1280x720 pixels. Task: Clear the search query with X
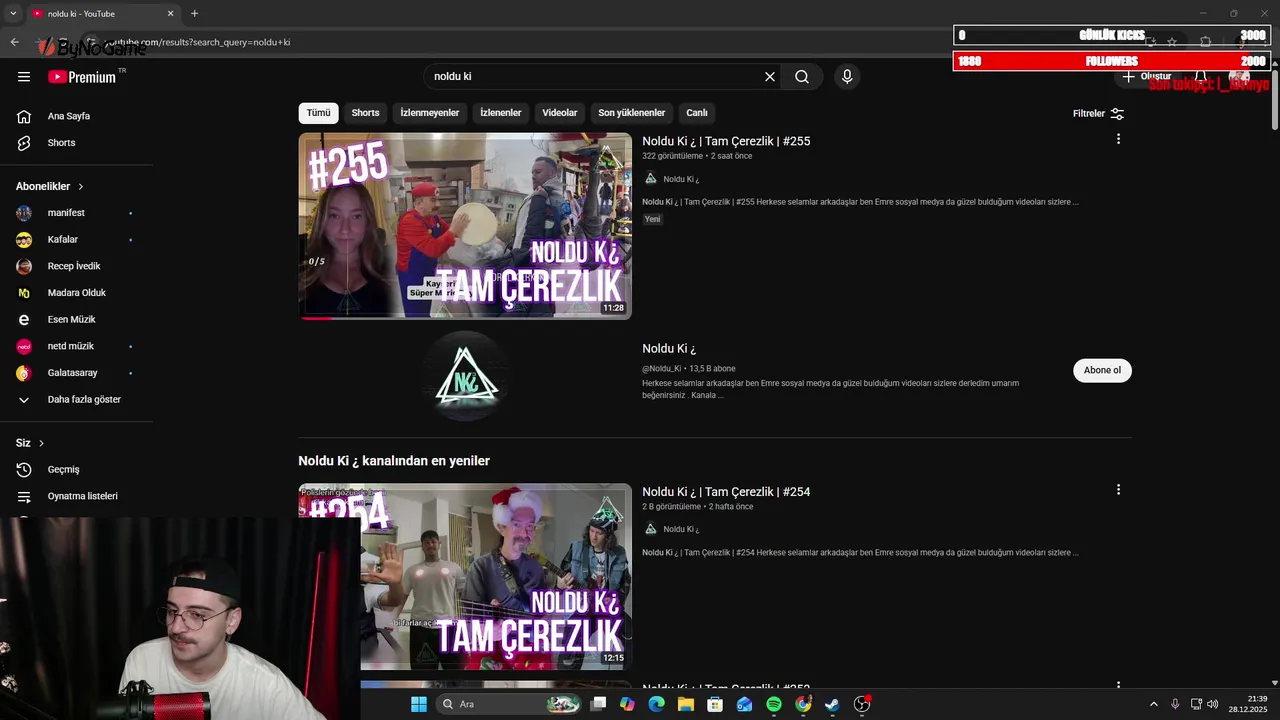(x=770, y=77)
